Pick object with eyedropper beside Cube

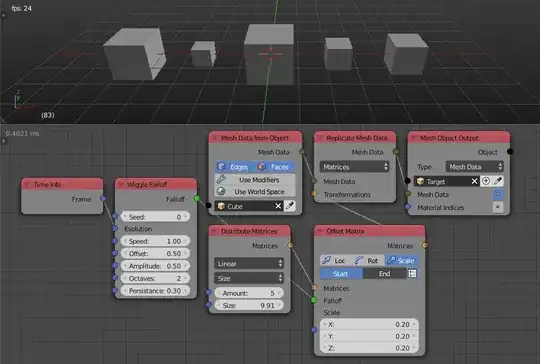pyautogui.click(x=290, y=206)
